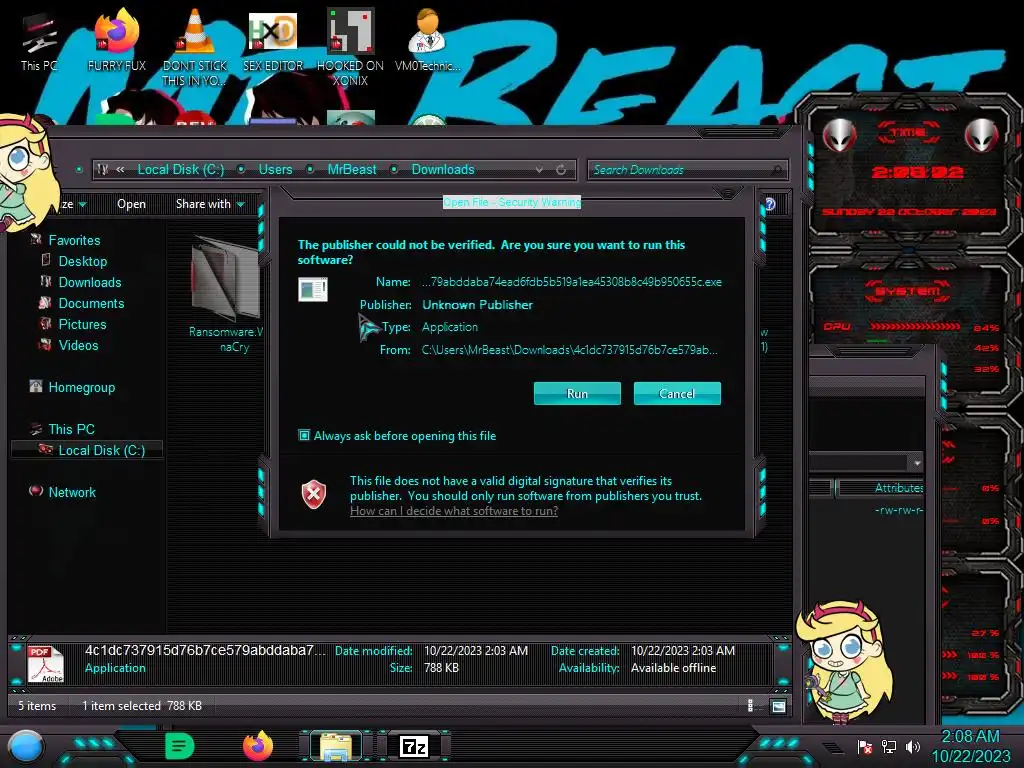
Task: Click Cancel in the security warning
Action: point(677,394)
